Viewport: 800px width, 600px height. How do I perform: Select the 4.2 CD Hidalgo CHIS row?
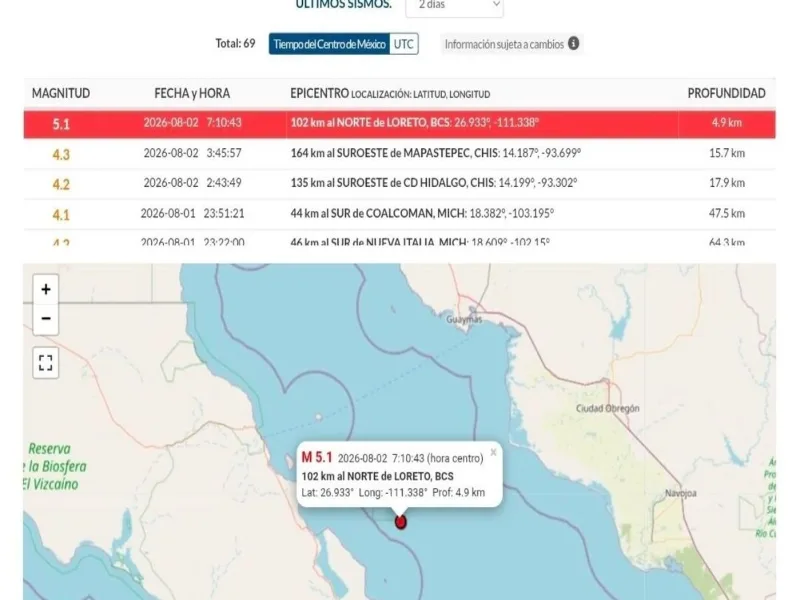pos(399,183)
